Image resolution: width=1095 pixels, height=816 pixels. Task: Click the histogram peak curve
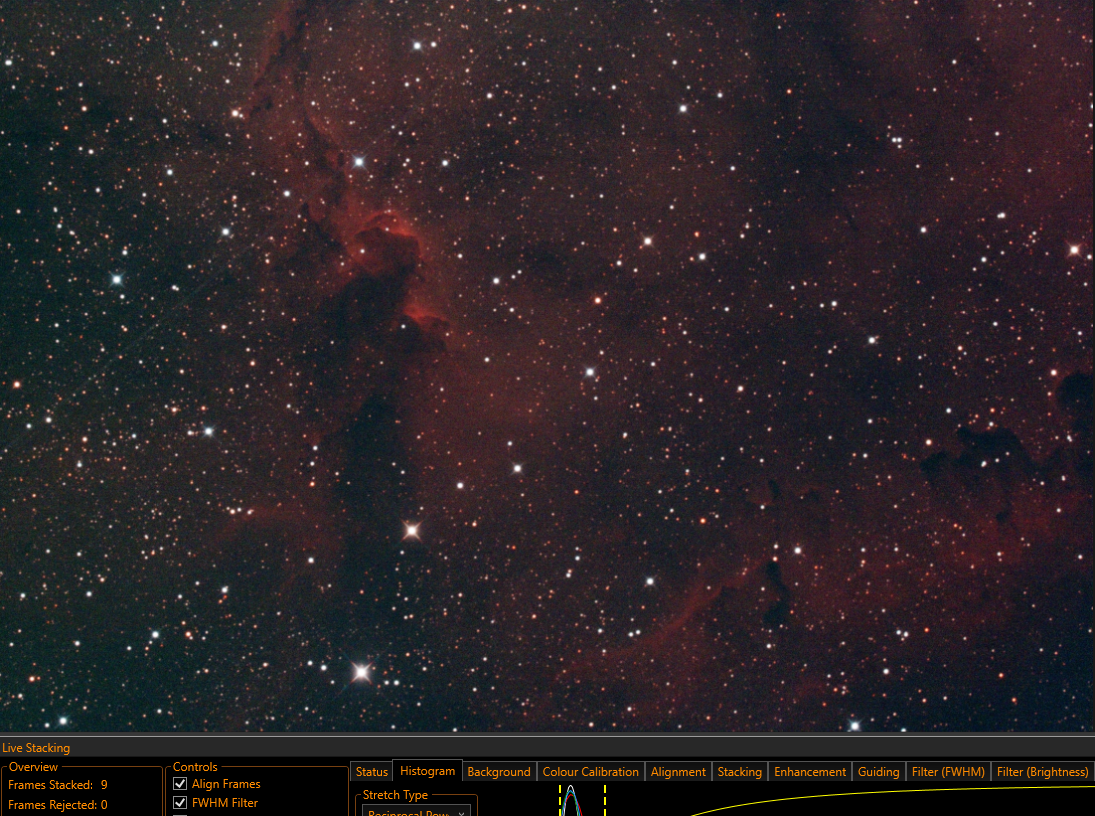click(x=571, y=800)
